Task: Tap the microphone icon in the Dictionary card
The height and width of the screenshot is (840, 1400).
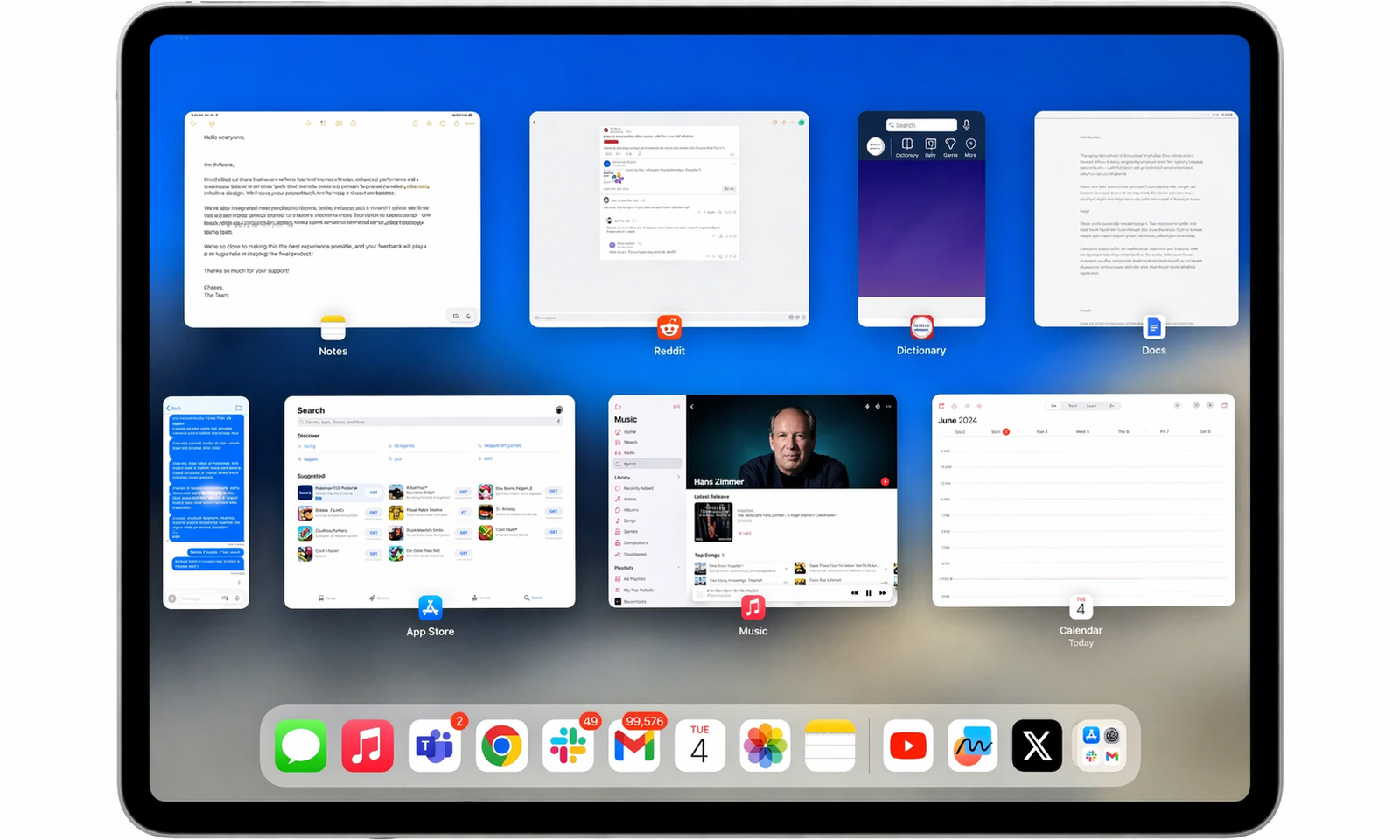Action: point(967,125)
